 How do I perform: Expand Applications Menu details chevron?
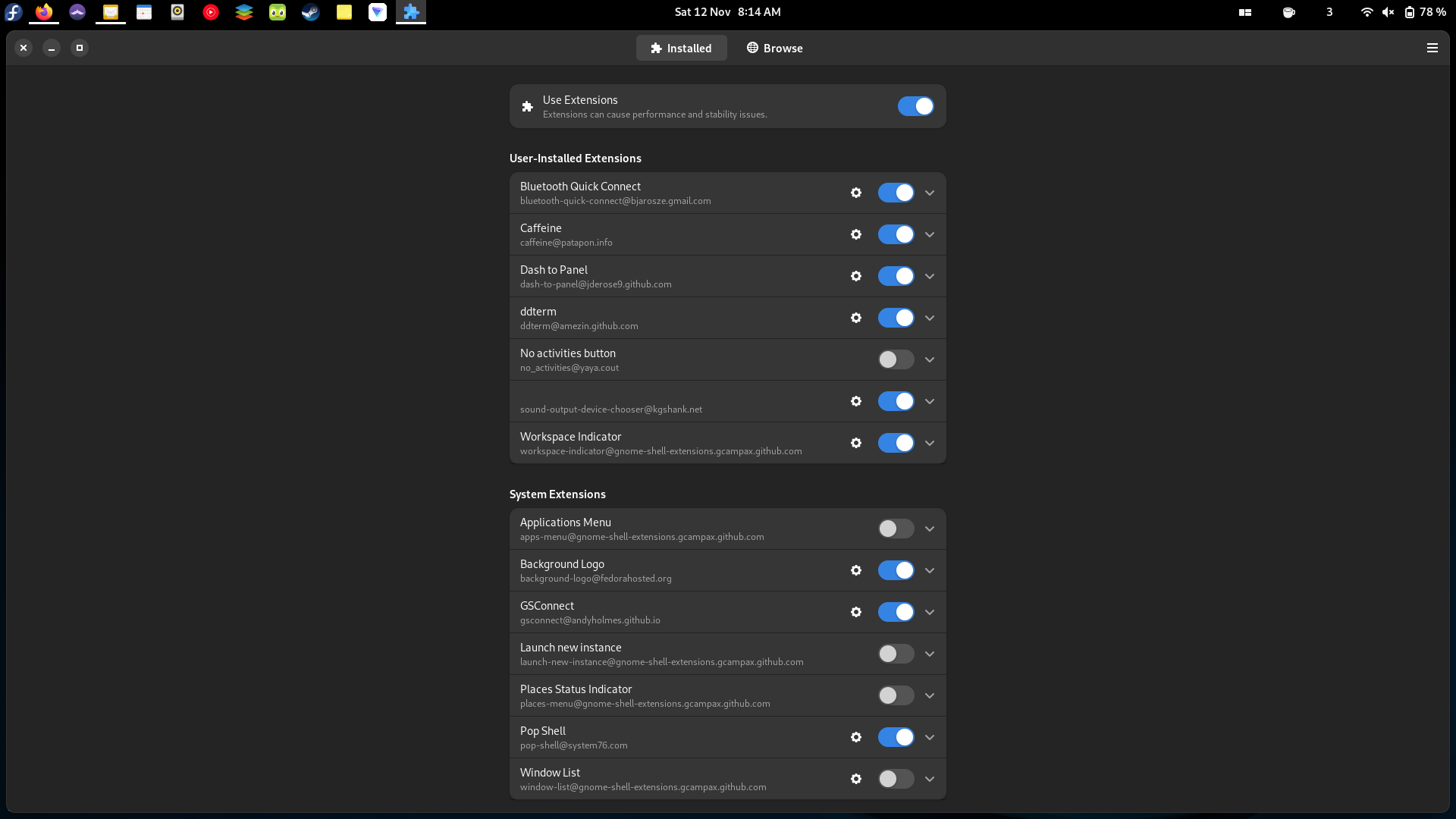[930, 529]
